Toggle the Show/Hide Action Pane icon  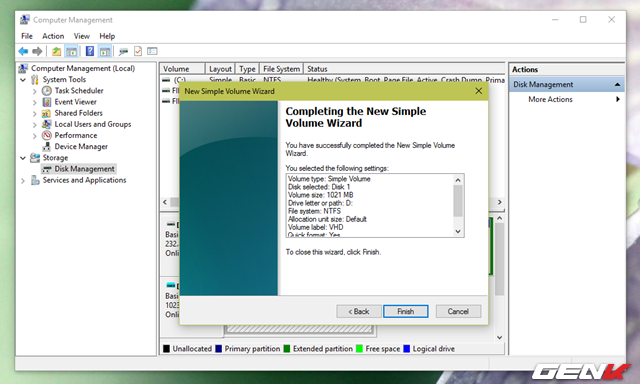pyautogui.click(x=105, y=51)
